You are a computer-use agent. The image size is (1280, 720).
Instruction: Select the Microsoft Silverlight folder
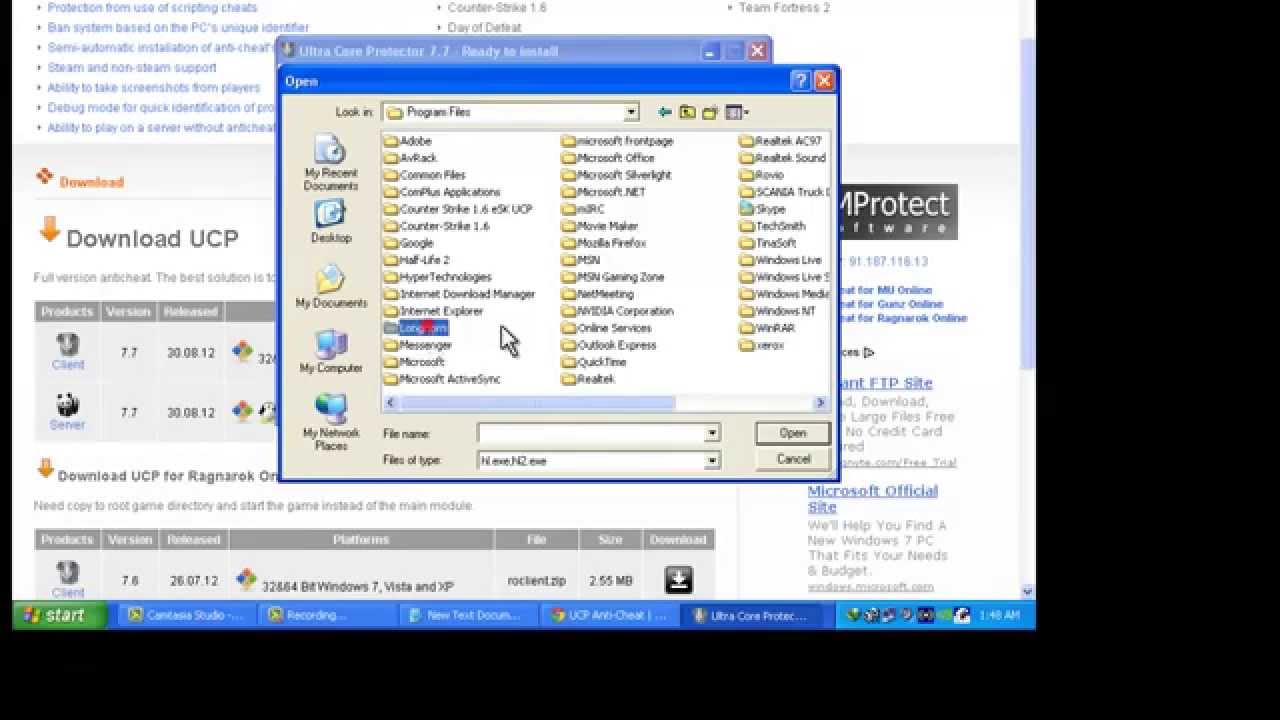(x=617, y=175)
